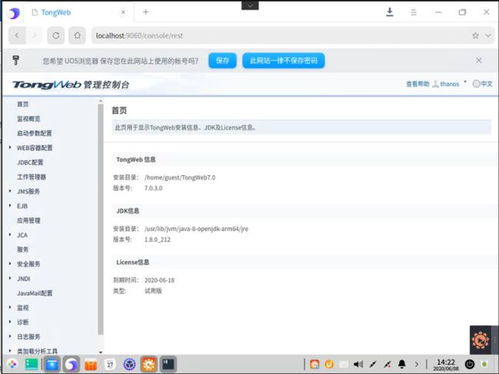Image resolution: width=499 pixels, height=374 pixels.
Task: Open a new browser tab with plus
Action: pos(146,12)
